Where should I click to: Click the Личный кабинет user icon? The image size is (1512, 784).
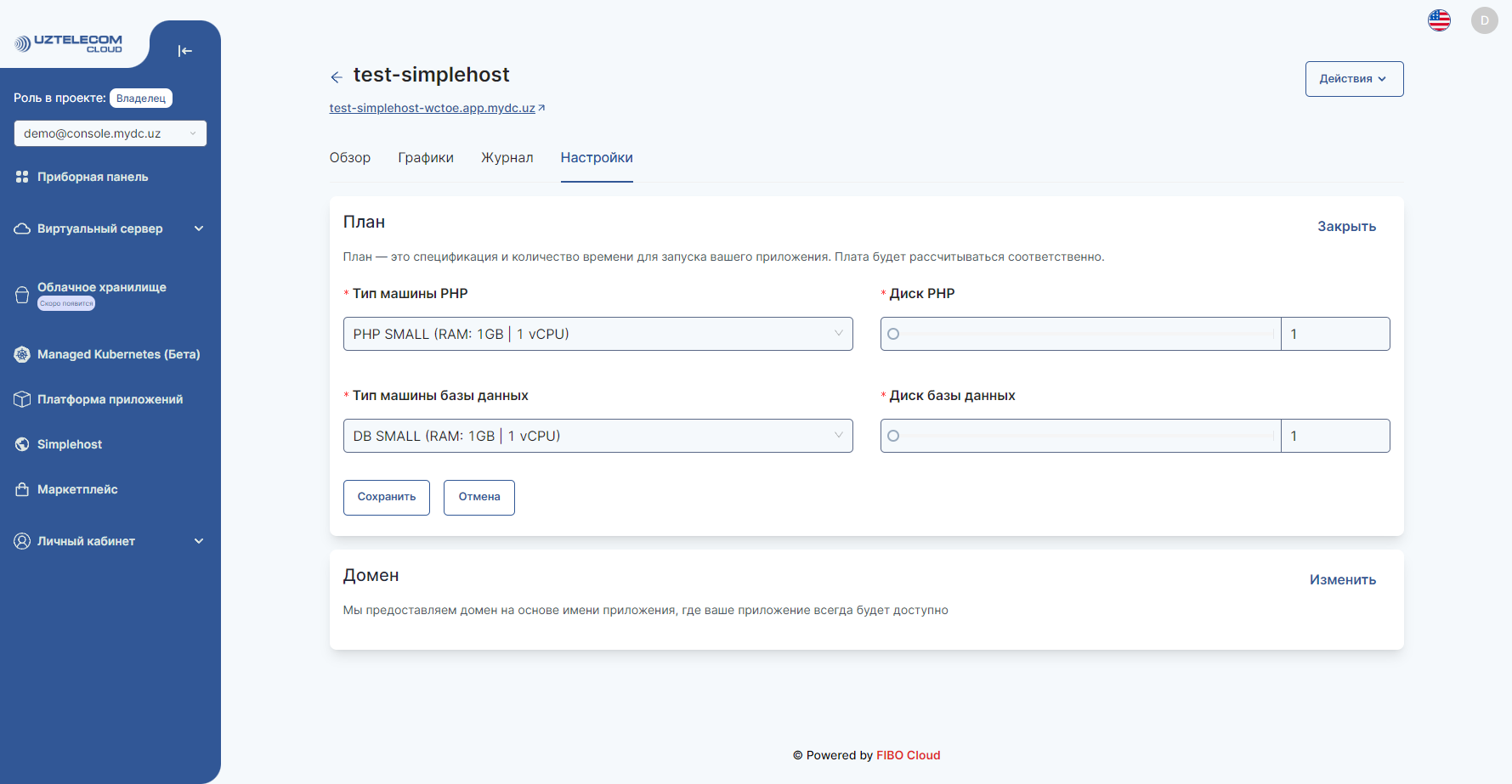coord(22,541)
